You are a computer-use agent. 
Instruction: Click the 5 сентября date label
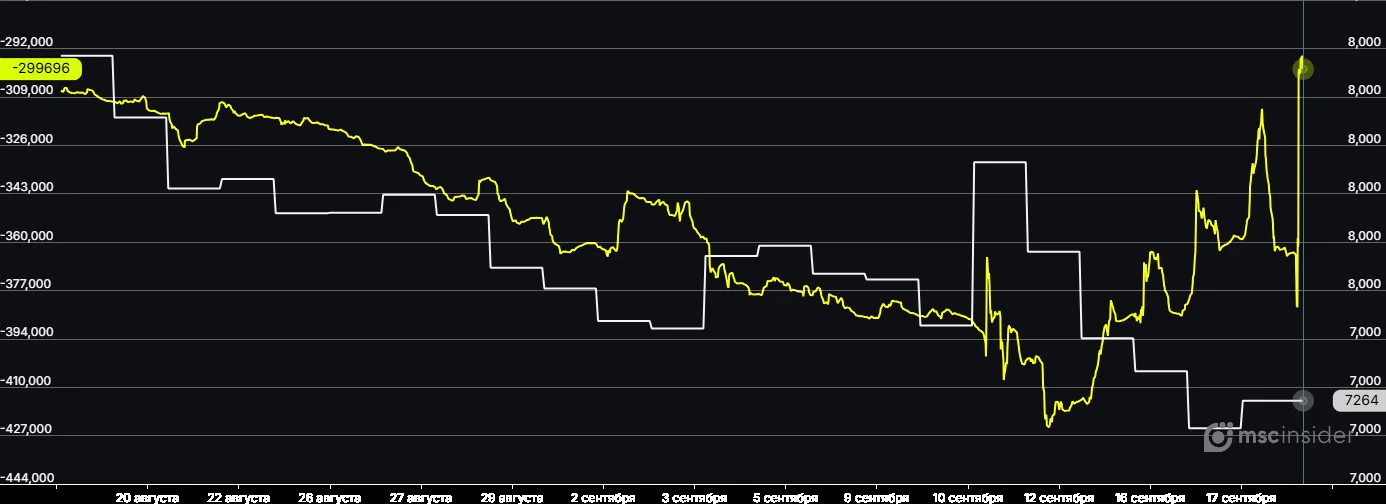(785, 497)
